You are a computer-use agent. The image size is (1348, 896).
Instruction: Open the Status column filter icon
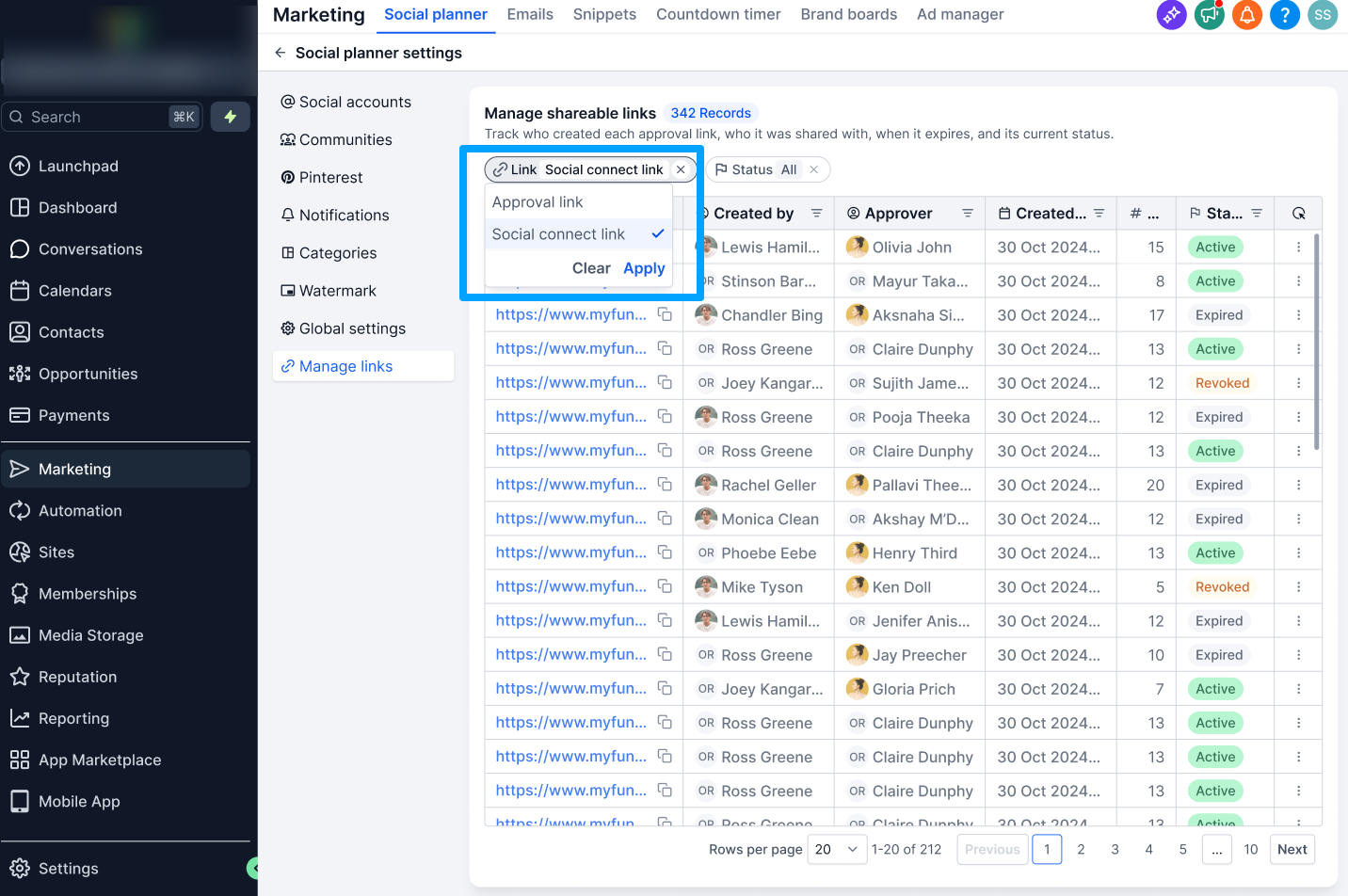pos(1257,214)
